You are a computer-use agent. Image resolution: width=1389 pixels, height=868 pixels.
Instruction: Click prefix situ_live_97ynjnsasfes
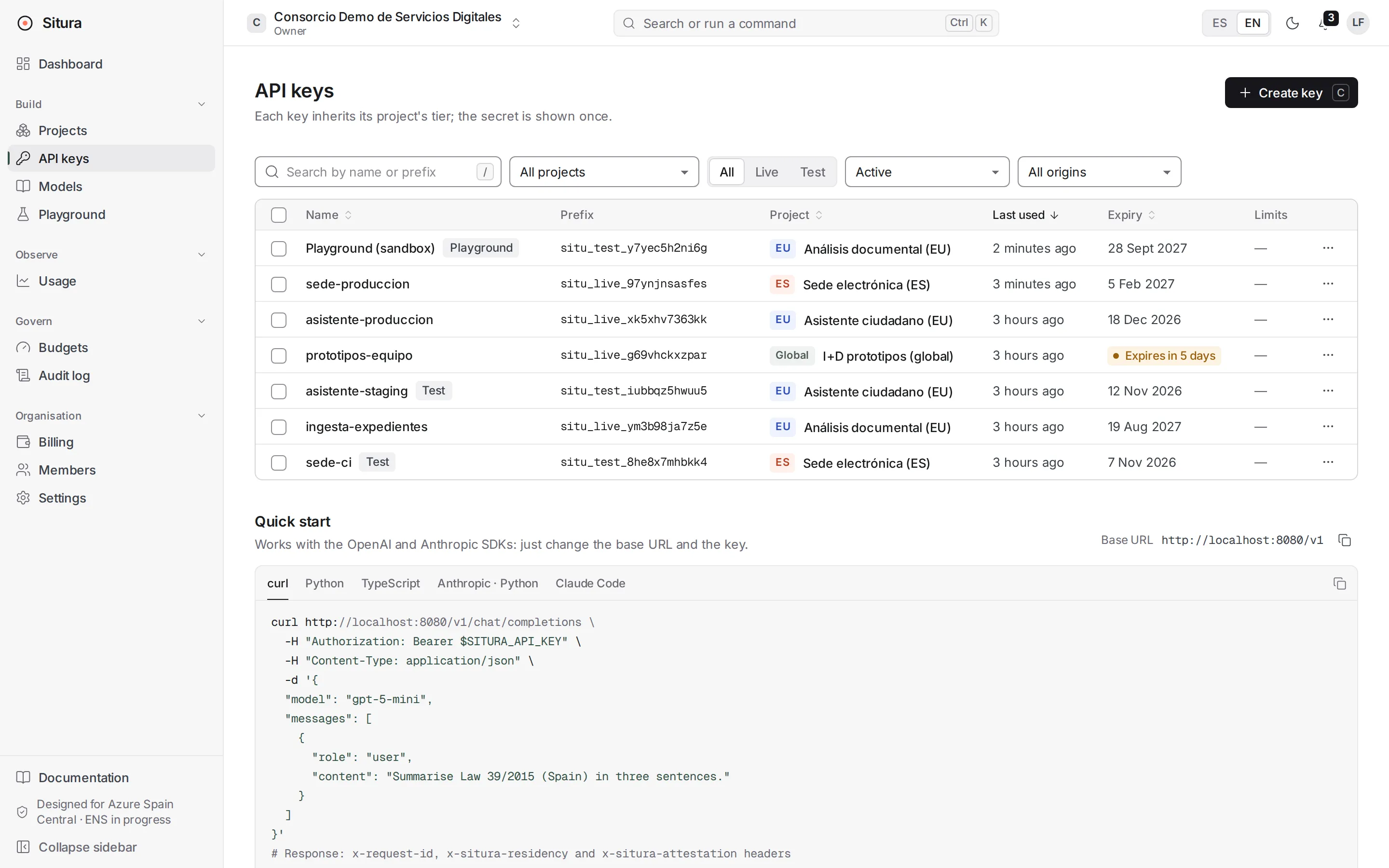click(633, 284)
